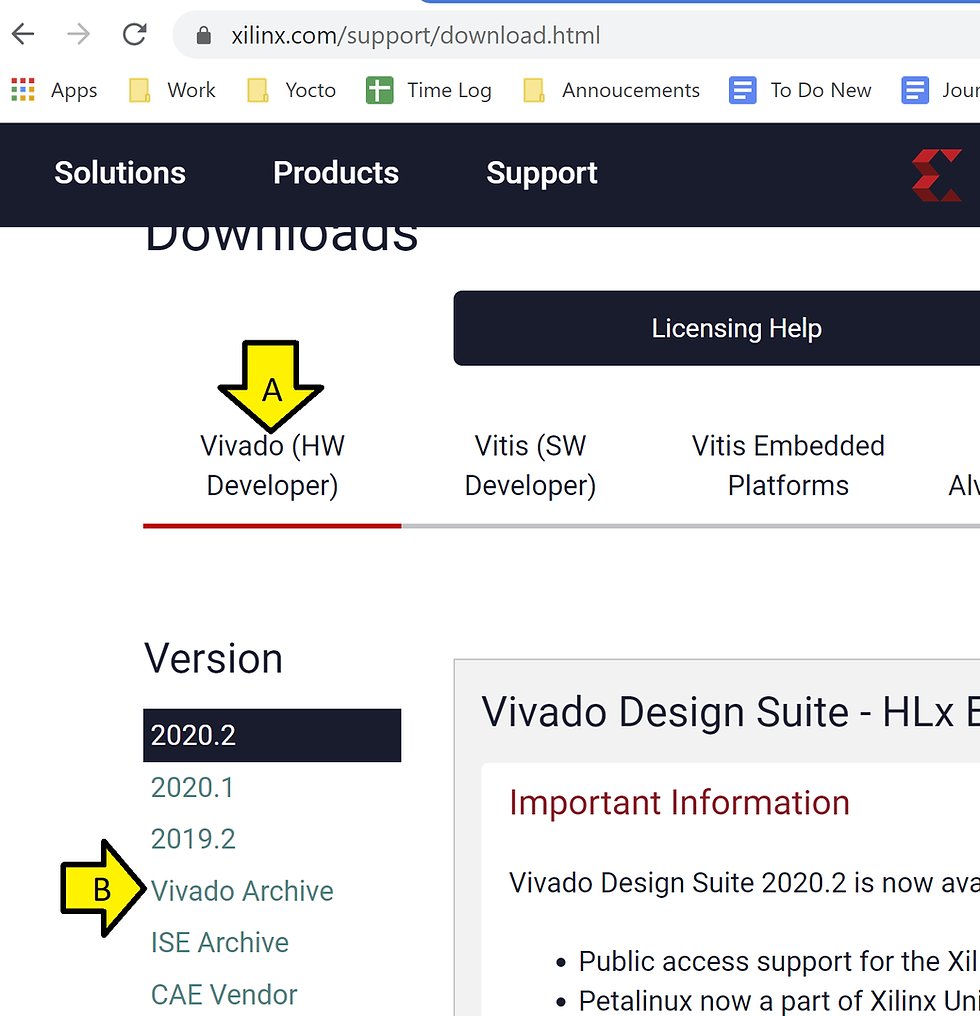Viewport: 980px width, 1016px height.
Task: Open the CAE Vendor link
Action: [x=224, y=995]
